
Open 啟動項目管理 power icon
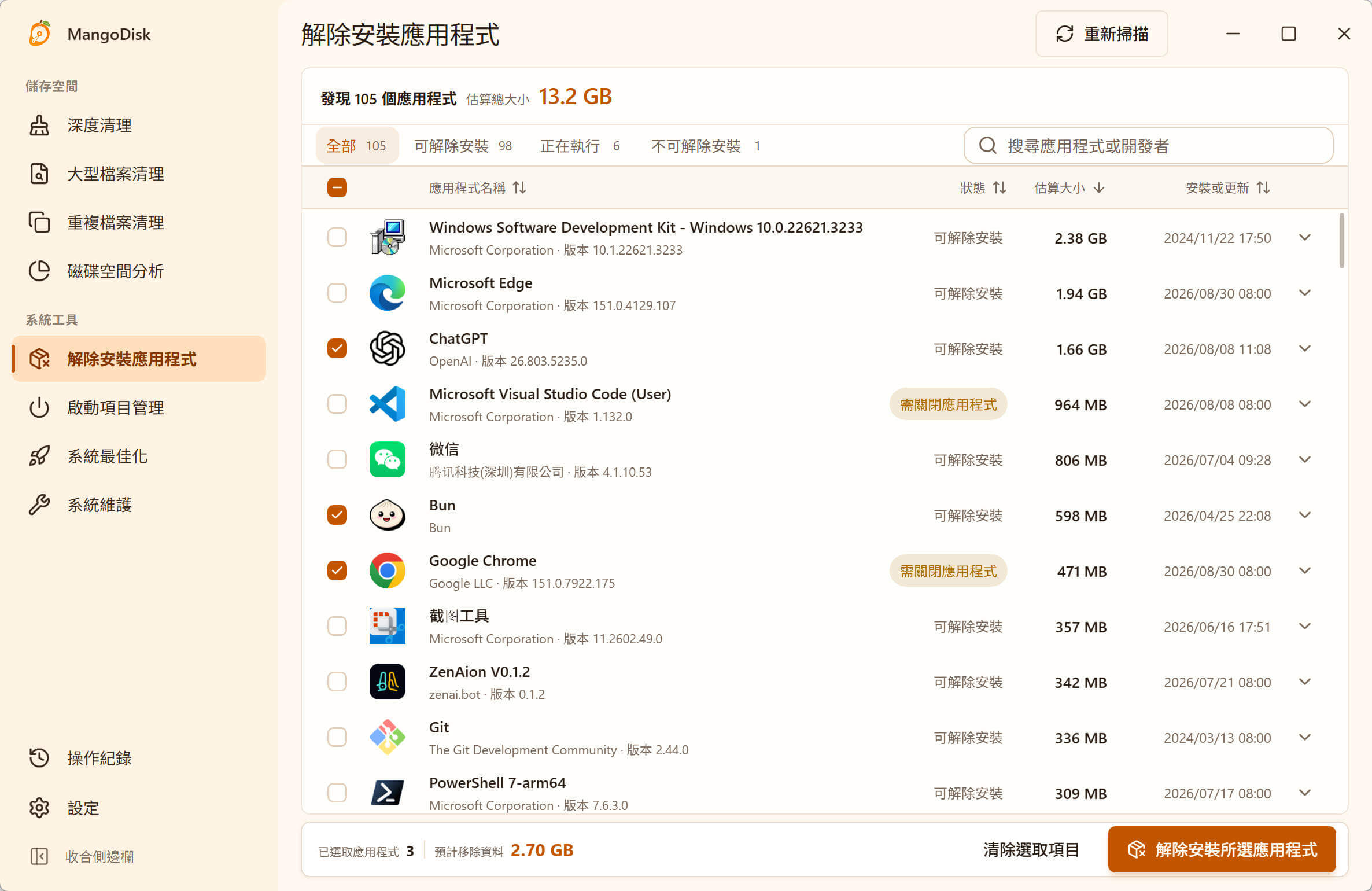[x=39, y=408]
